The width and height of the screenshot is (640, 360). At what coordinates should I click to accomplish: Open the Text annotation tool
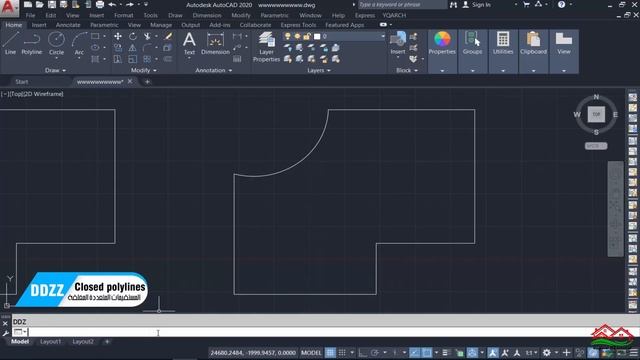189,43
